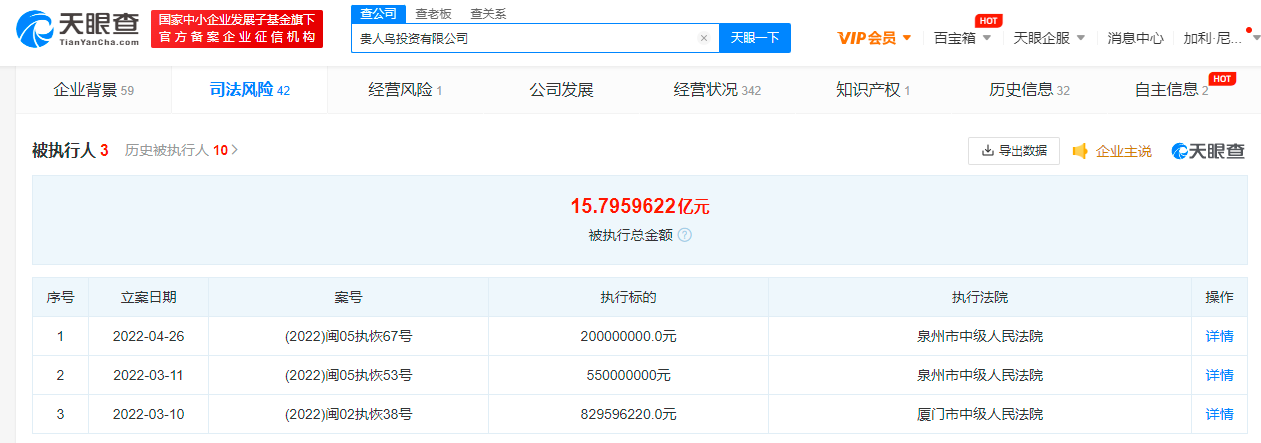
Task: Open 消息中心 in the header
Action: 1135,38
